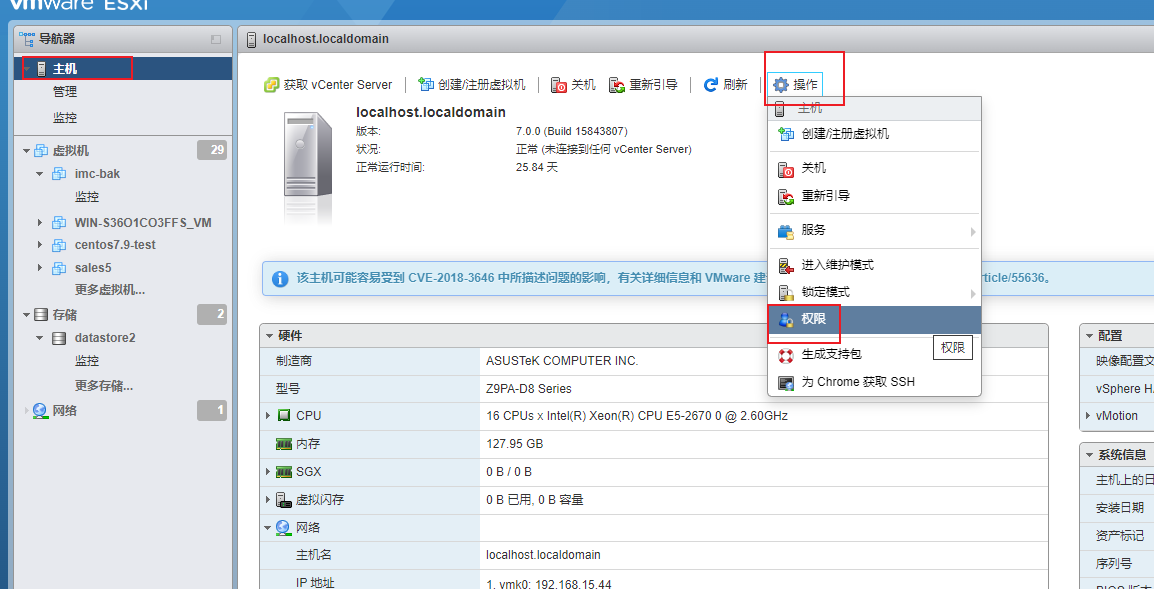The width and height of the screenshot is (1154, 589).
Task: Click the vCenter Server icon in toolbar
Action: tap(272, 85)
